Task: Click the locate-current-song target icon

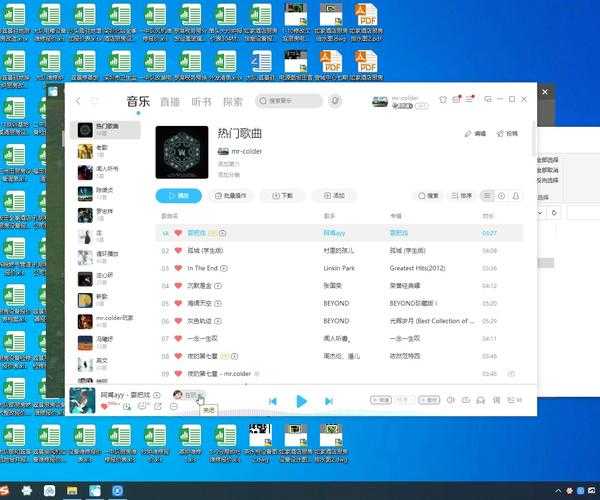Action: 501,196
